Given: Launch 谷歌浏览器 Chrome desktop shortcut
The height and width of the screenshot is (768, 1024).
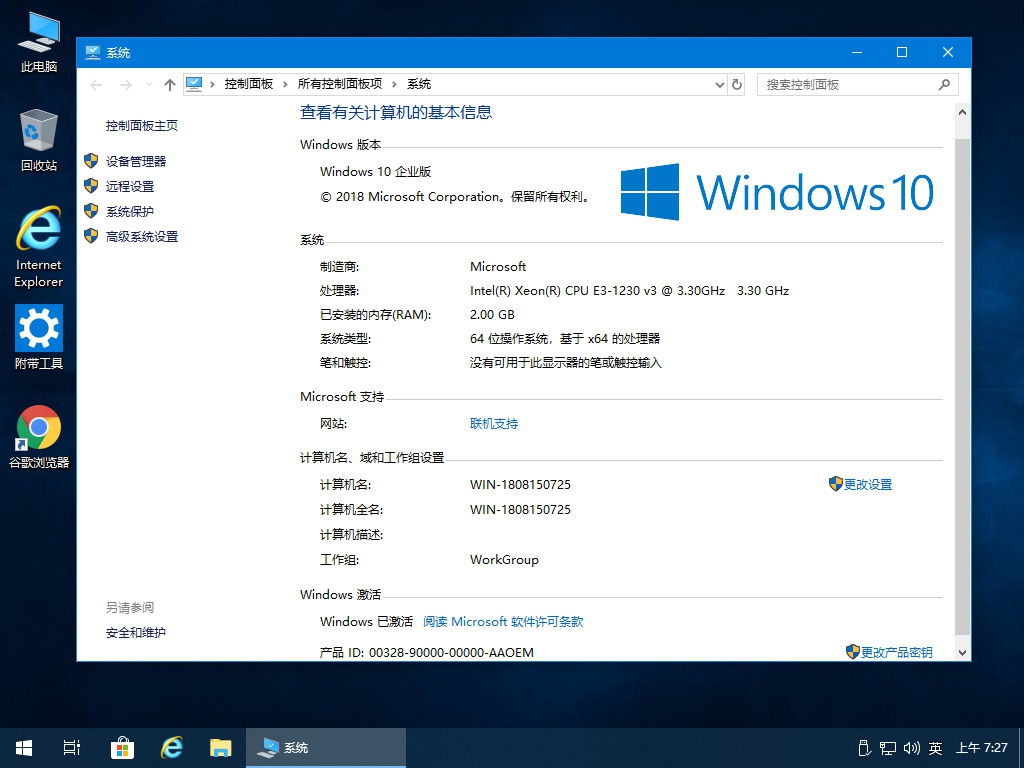Looking at the screenshot, I should click(39, 437).
